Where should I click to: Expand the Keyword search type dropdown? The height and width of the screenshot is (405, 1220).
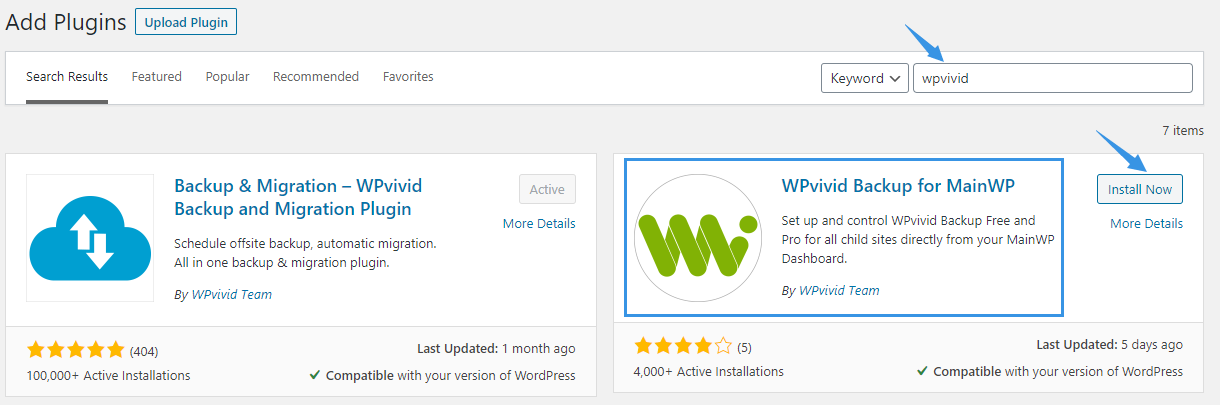pyautogui.click(x=865, y=78)
